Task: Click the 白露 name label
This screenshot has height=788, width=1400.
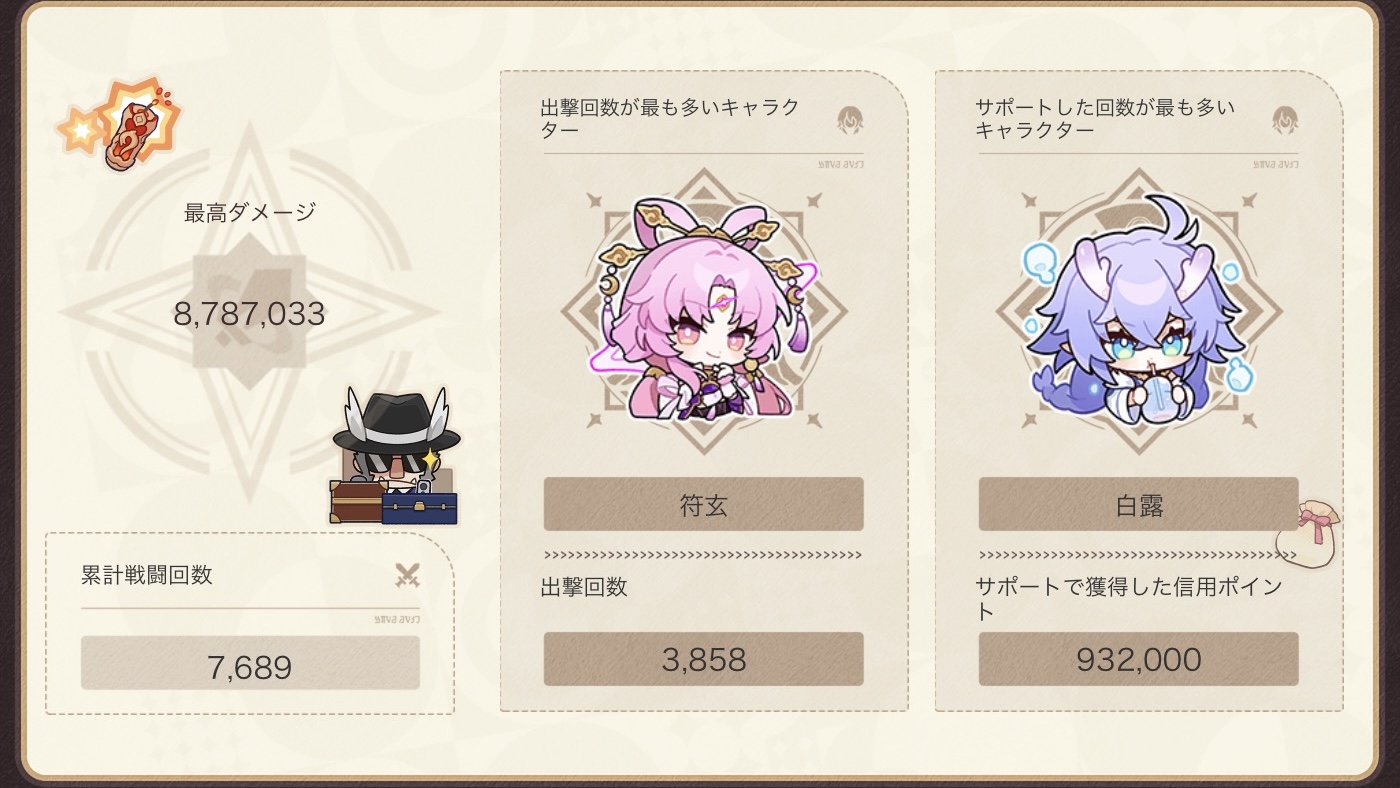Action: click(x=1138, y=504)
